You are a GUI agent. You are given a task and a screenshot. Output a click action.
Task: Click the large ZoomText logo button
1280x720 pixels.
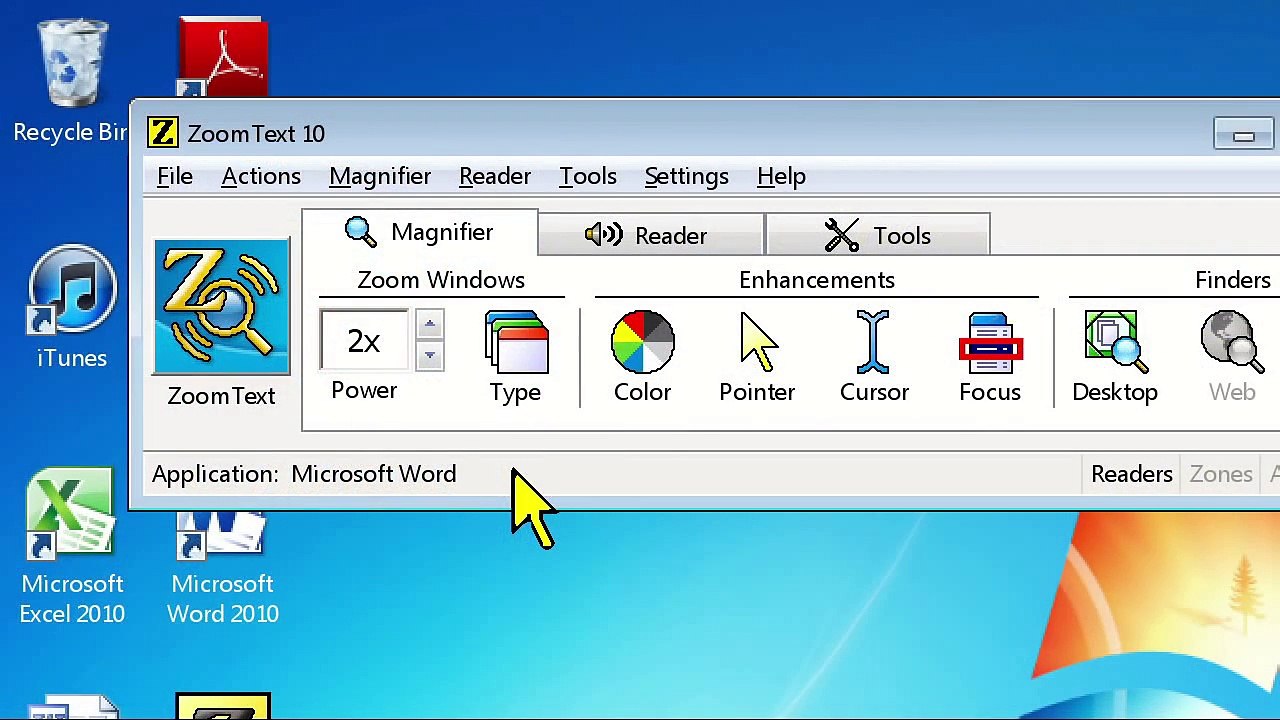tap(221, 307)
